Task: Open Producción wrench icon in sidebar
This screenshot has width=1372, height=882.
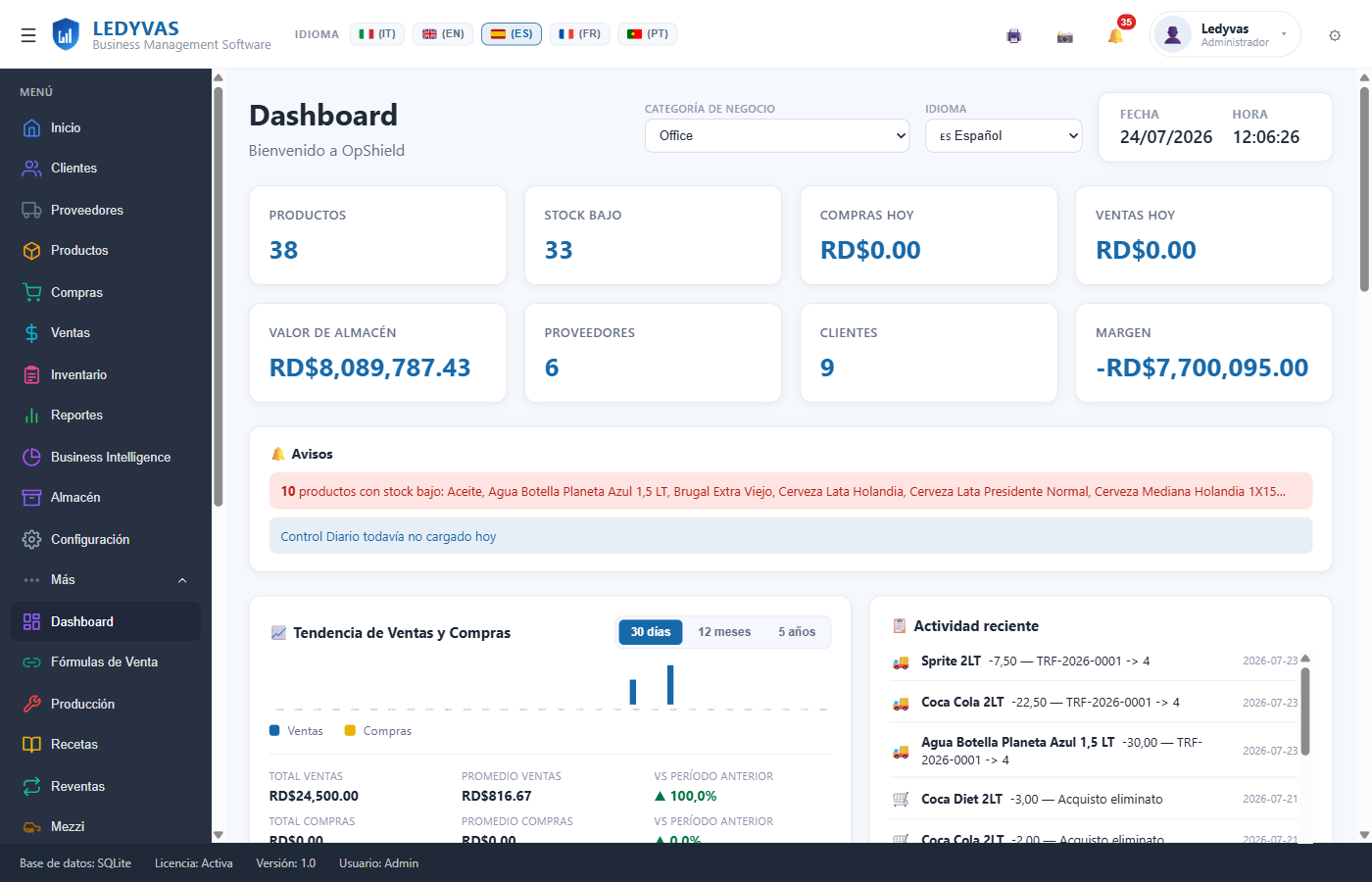Action: (31, 704)
